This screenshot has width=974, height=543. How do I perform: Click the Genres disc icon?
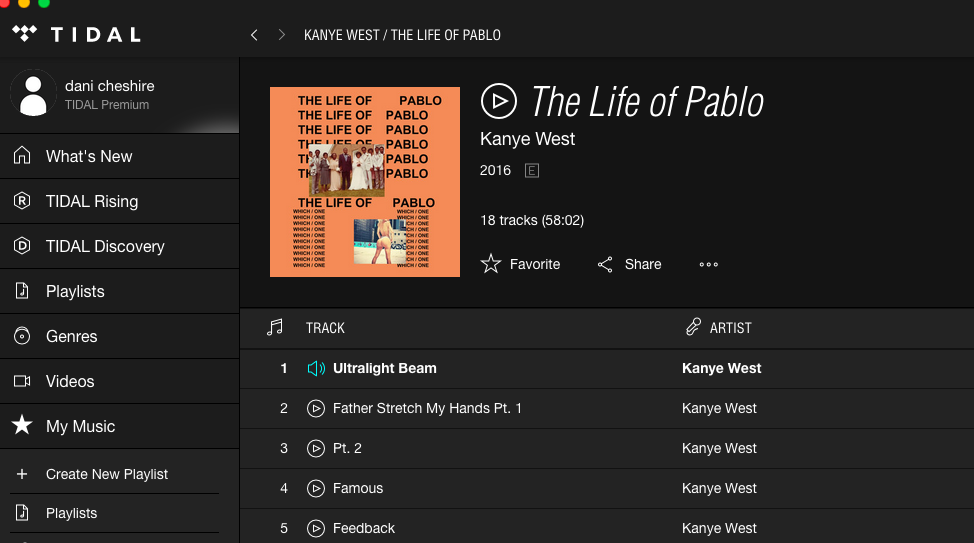coord(22,336)
